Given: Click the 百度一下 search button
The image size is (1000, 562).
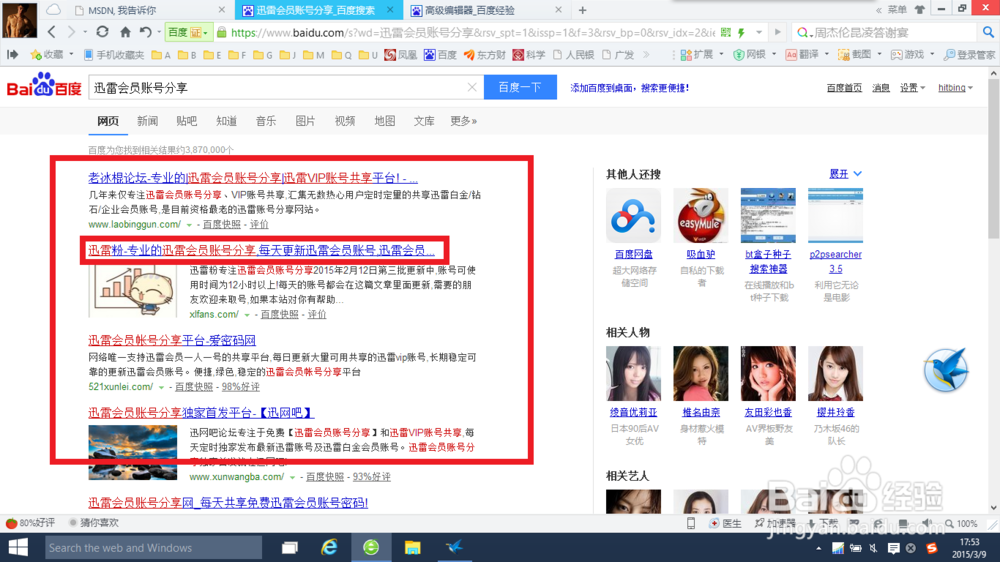Looking at the screenshot, I should (520, 87).
